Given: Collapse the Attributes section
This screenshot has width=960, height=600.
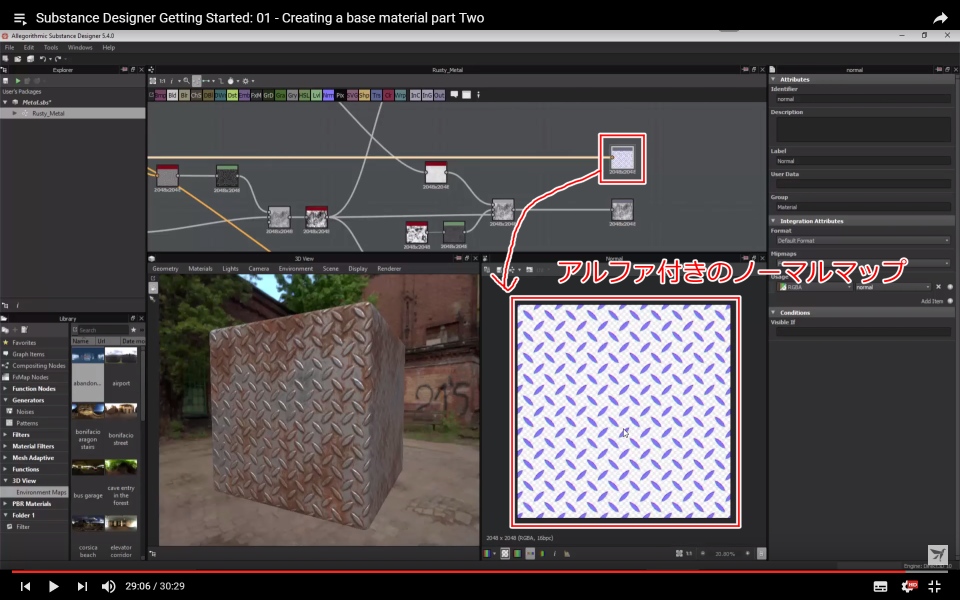Looking at the screenshot, I should (773, 79).
